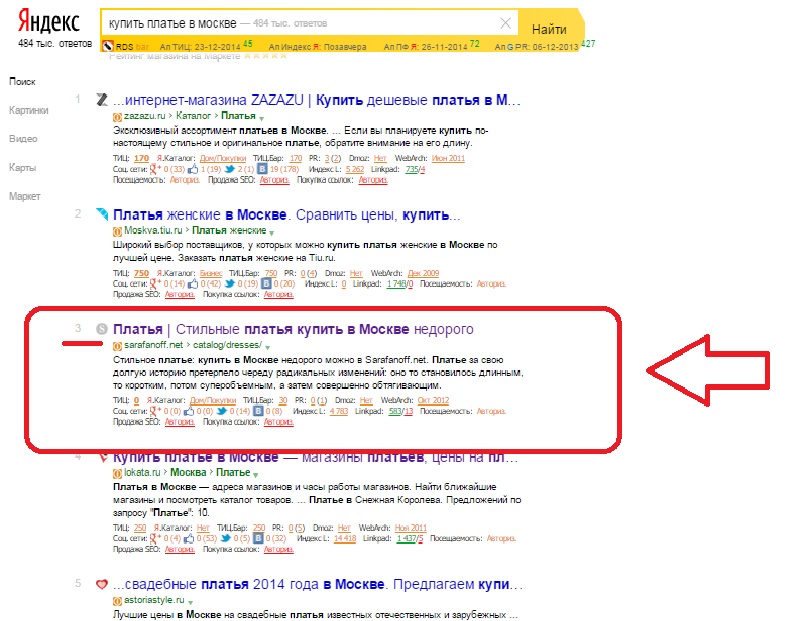Image resolution: width=807 pixels, height=621 pixels.
Task: Click Twitter icon in sarafanoff.net stats
Action: tap(222, 411)
